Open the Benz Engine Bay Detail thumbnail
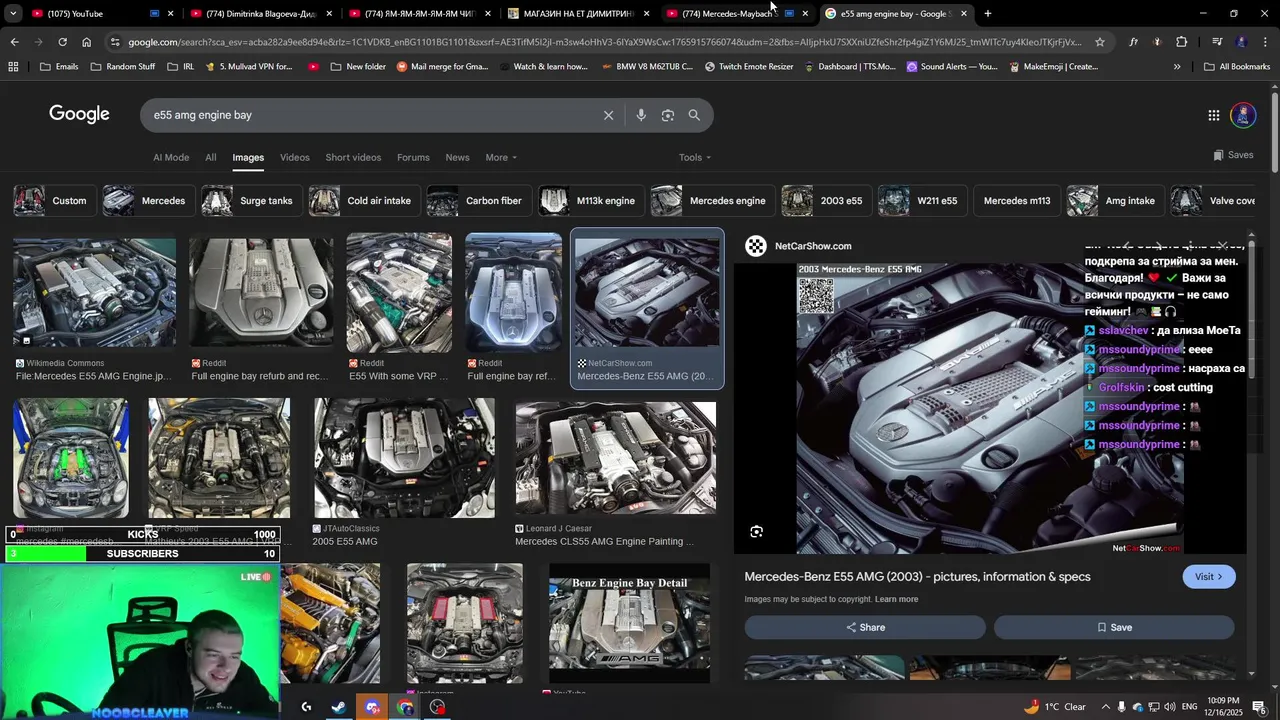The image size is (1280, 720). pos(629,623)
